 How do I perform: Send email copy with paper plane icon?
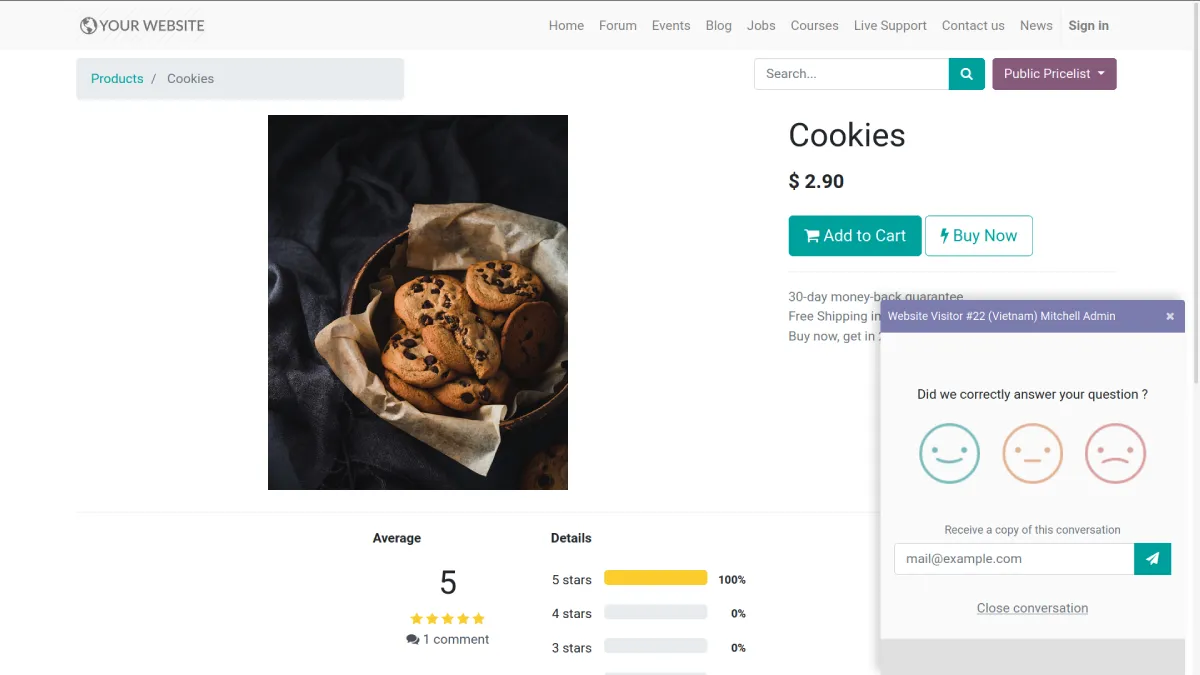pos(1152,559)
